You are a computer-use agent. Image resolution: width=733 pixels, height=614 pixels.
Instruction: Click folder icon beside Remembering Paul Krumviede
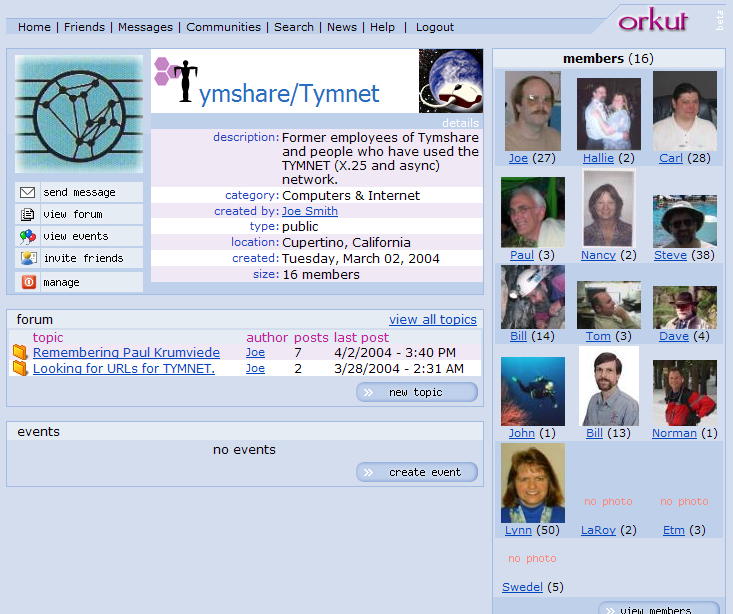[x=20, y=352]
